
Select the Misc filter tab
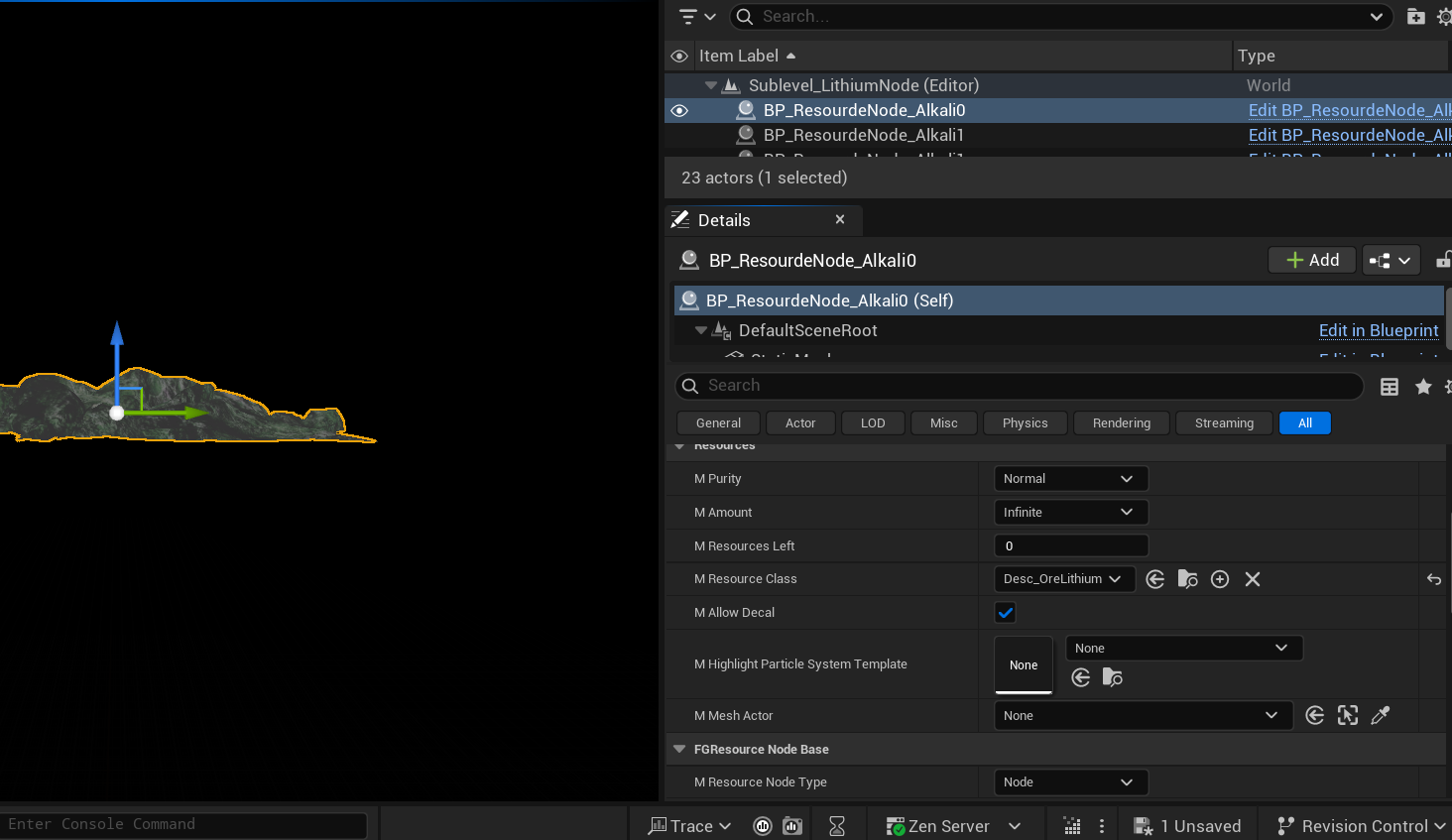pyautogui.click(x=944, y=423)
